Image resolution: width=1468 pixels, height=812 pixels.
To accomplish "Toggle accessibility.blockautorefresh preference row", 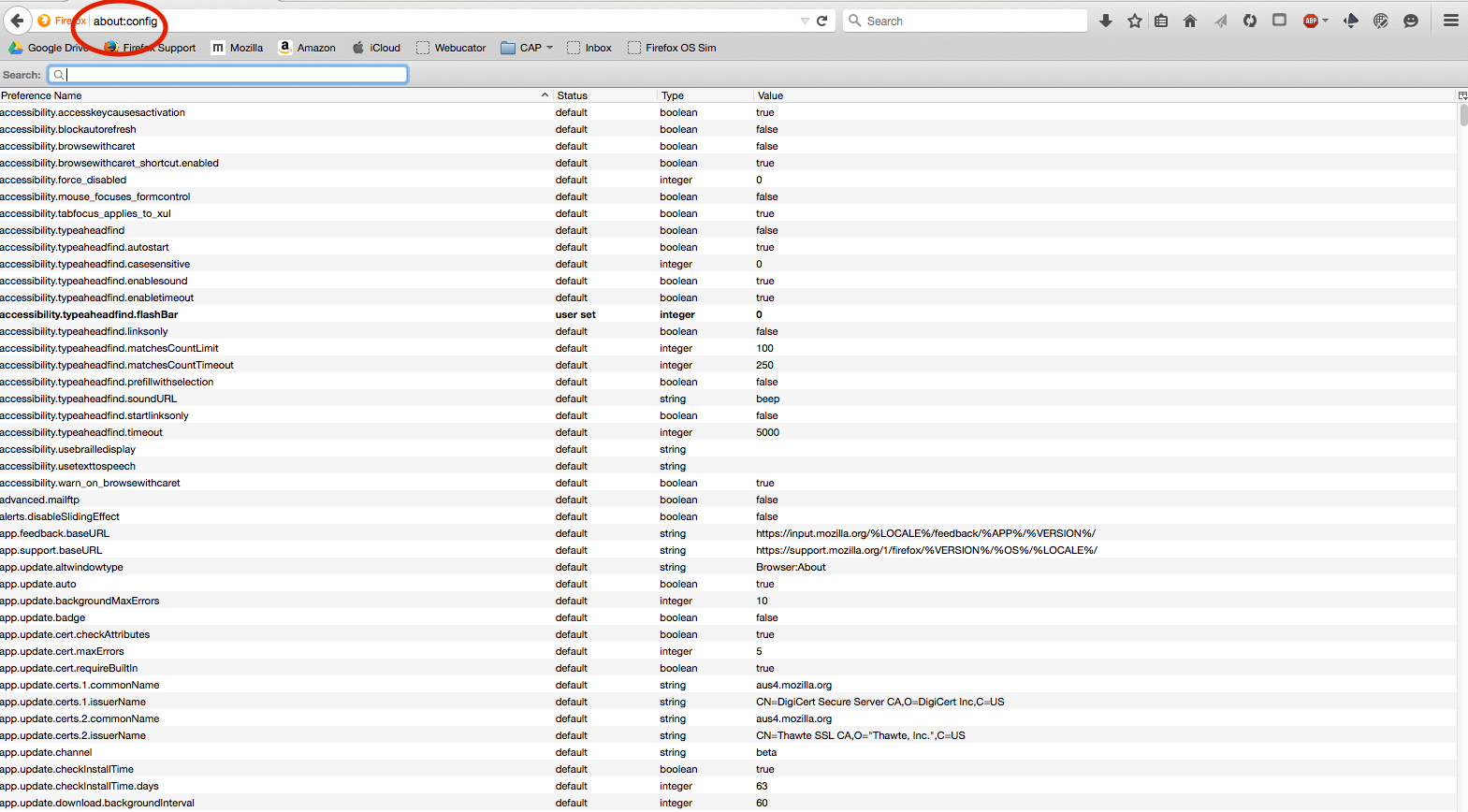I will coord(68,129).
